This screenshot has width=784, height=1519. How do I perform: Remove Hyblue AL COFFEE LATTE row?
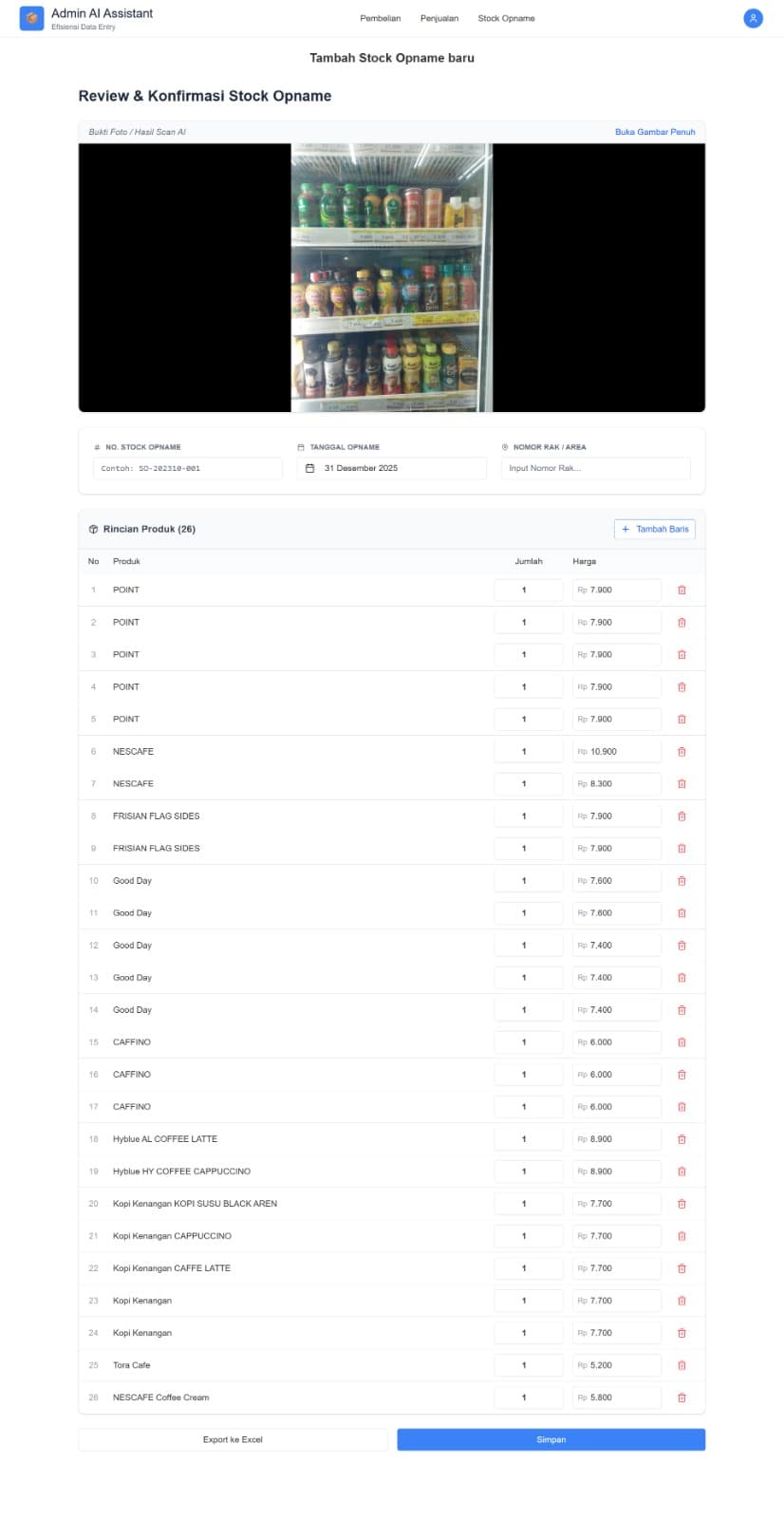(681, 1139)
